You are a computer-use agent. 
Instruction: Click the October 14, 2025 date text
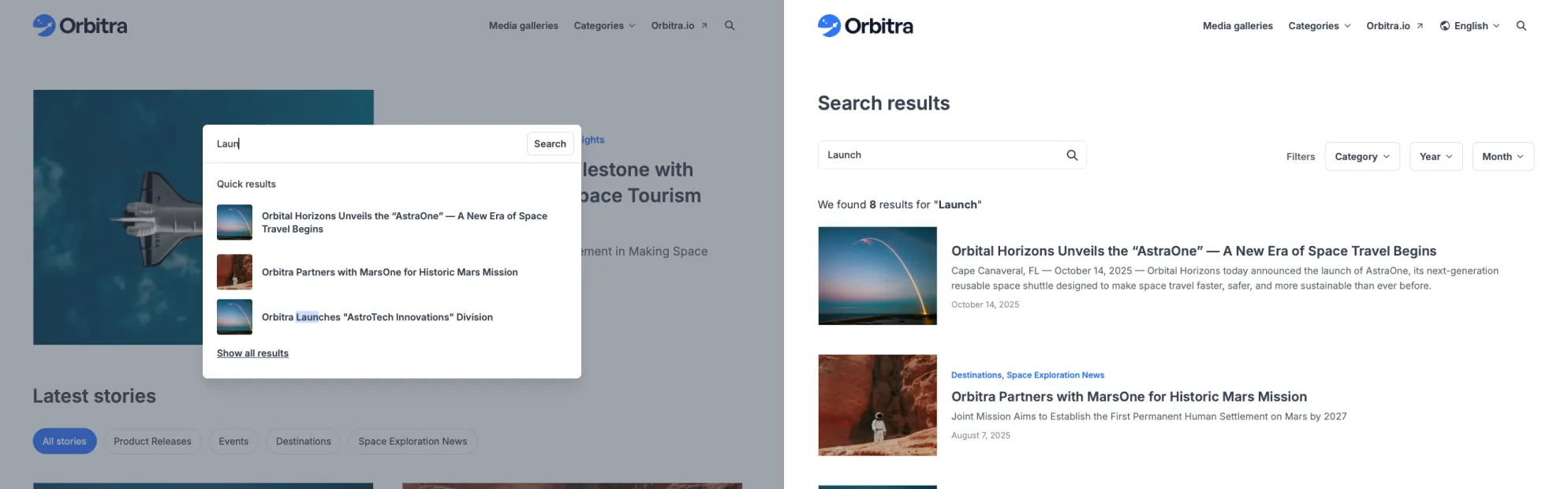[x=985, y=304]
